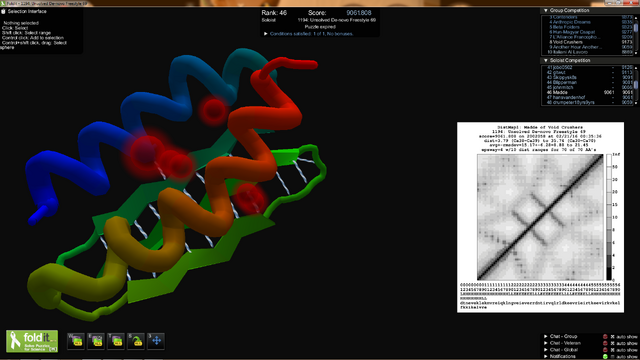The height and width of the screenshot is (360, 640).
Task: Select the E hotkey tool icon
Action: 96,341
